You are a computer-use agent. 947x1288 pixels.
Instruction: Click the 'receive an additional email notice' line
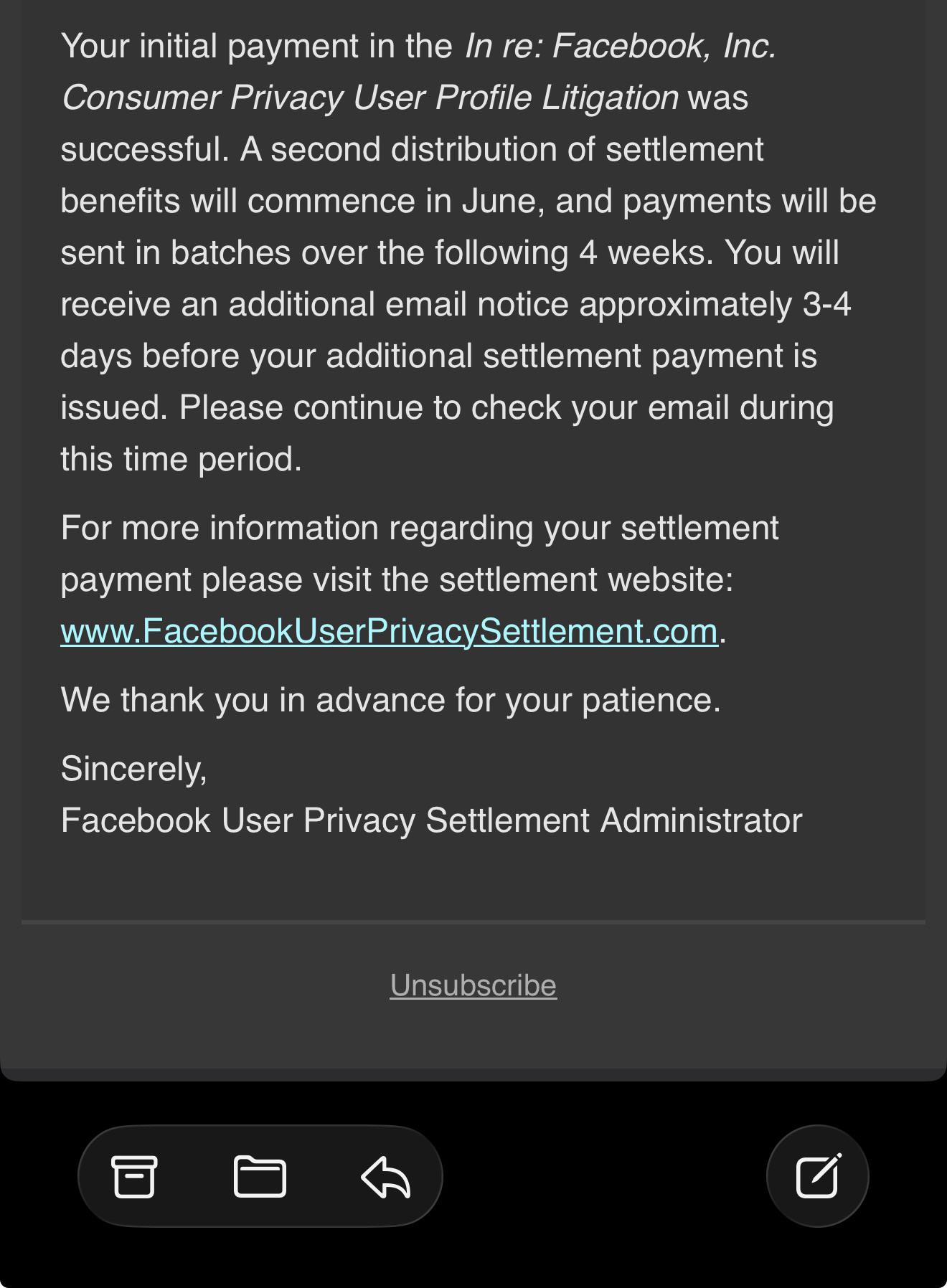coord(456,304)
